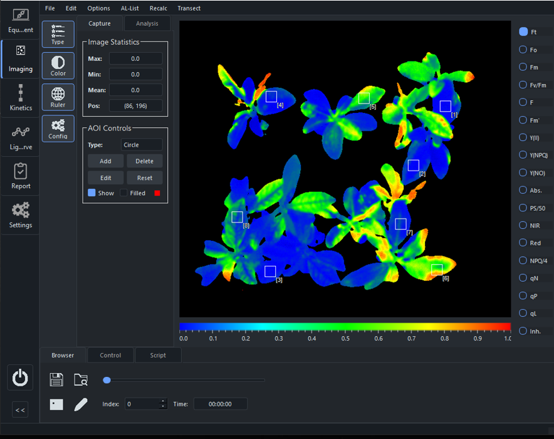Click AOI square labeled [3]
The width and height of the screenshot is (554, 439).
[270, 271]
